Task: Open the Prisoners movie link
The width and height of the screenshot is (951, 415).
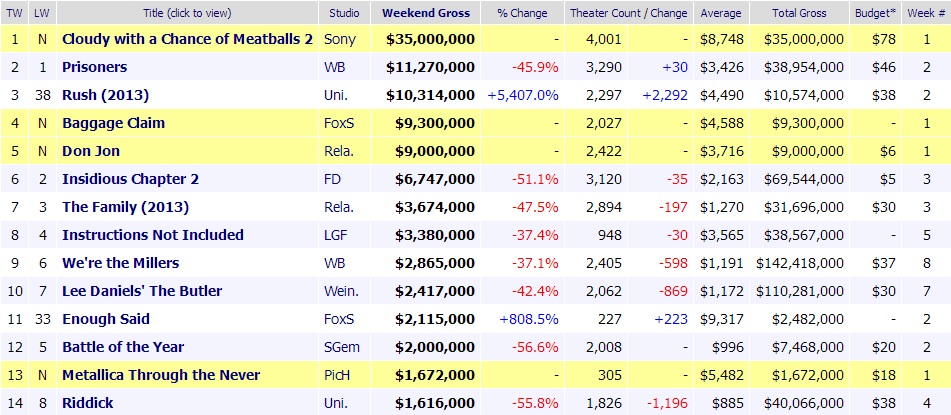Action: [94, 67]
